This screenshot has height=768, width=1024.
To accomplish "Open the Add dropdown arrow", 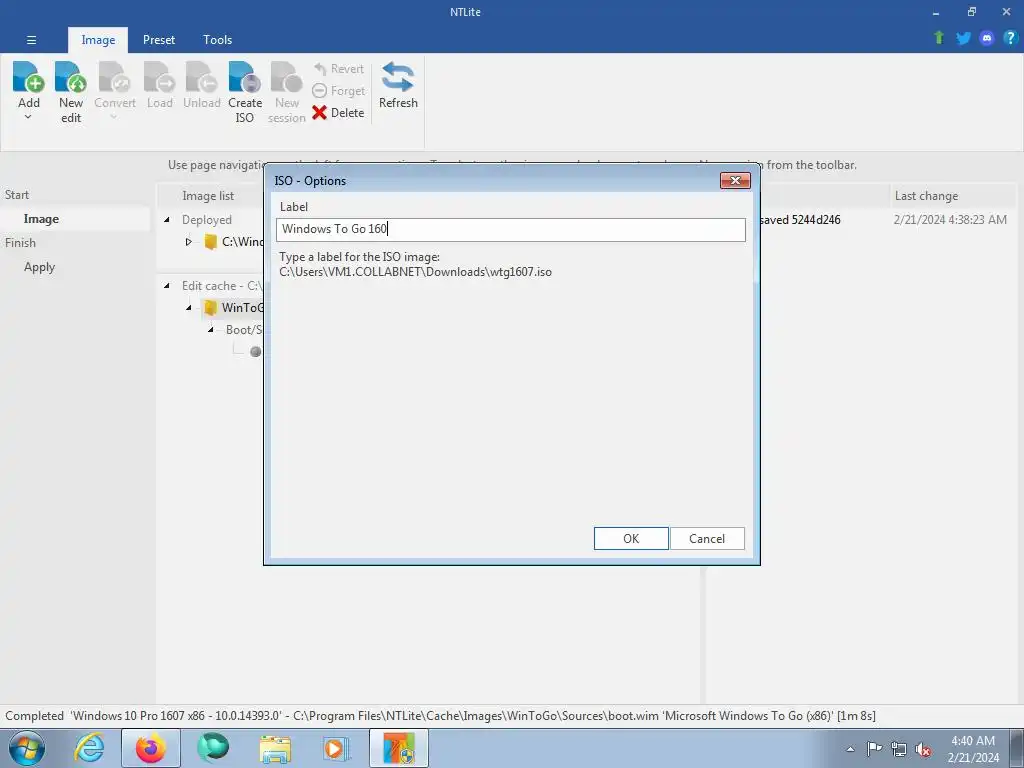I will point(28,118).
